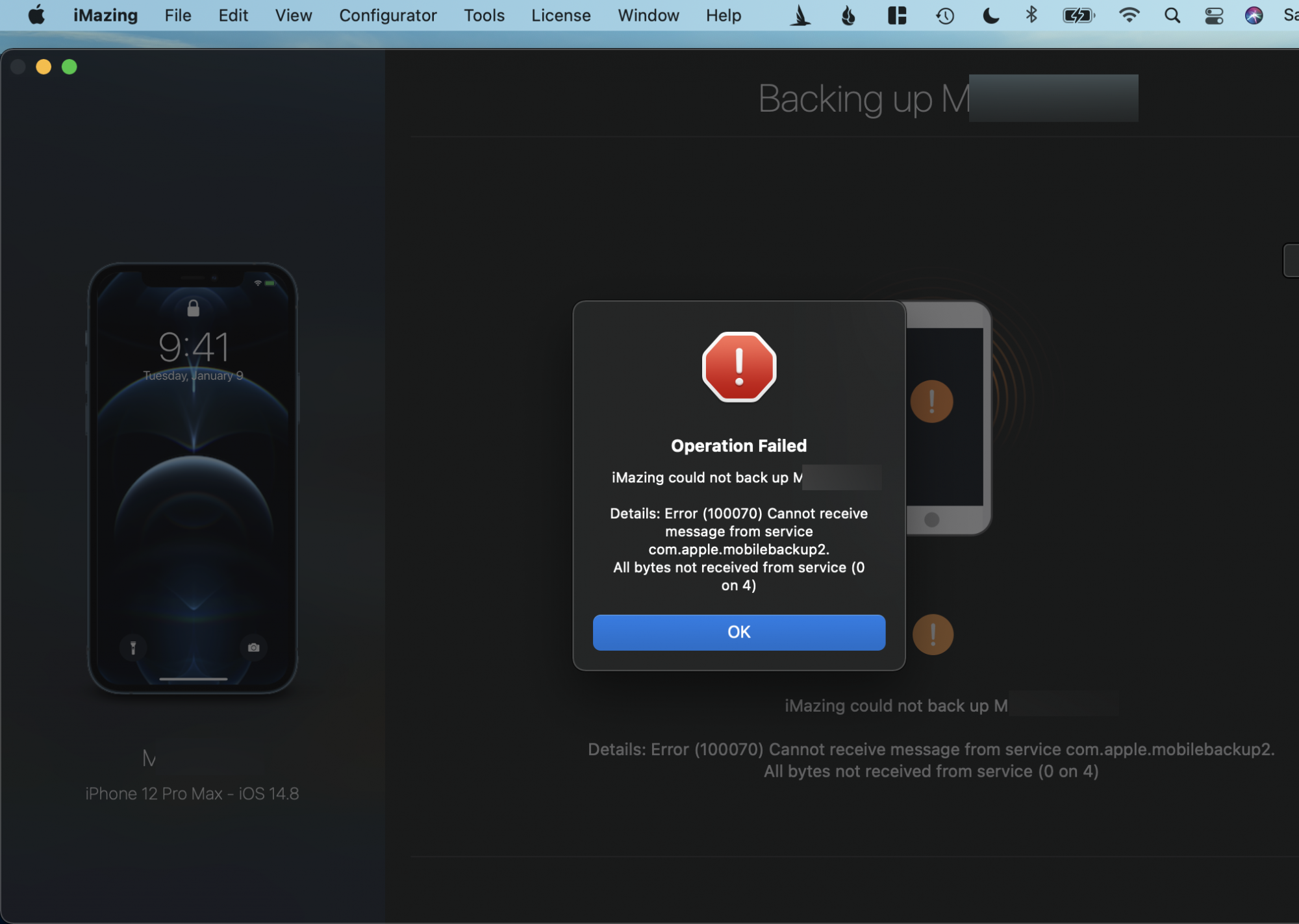Click the red error stop-sign icon
The height and width of the screenshot is (924, 1299).
(x=739, y=367)
